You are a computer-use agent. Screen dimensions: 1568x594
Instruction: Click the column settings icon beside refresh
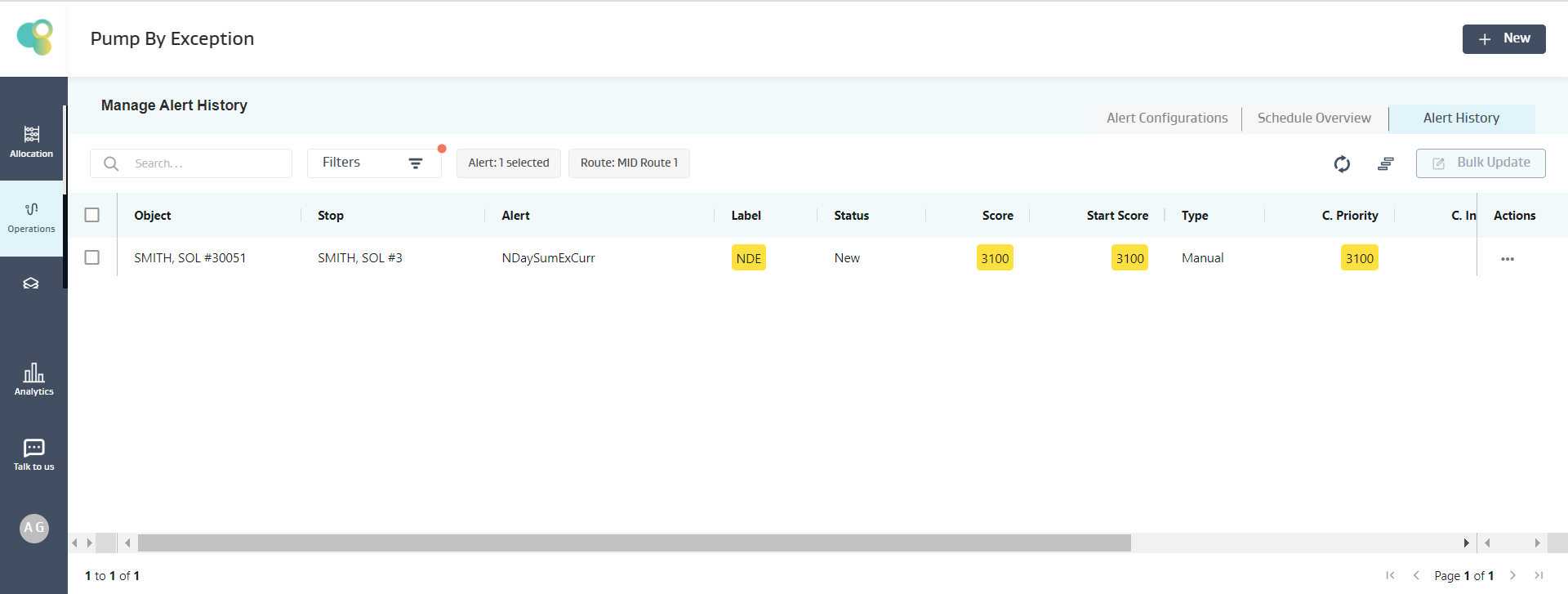(x=1385, y=163)
